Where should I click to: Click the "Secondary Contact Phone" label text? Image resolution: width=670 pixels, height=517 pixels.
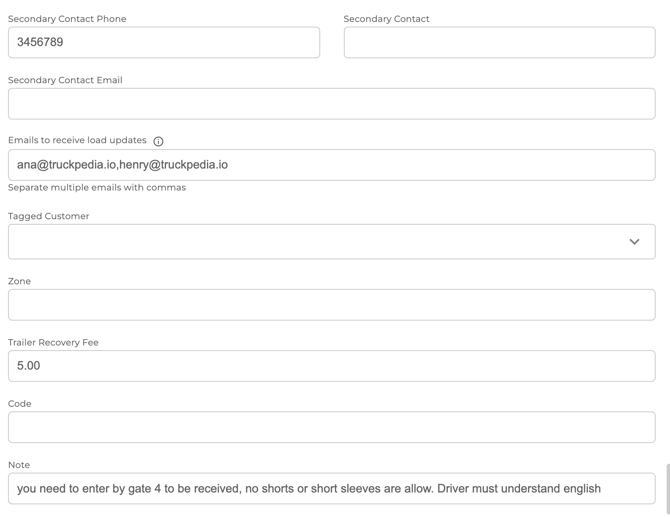point(67,19)
